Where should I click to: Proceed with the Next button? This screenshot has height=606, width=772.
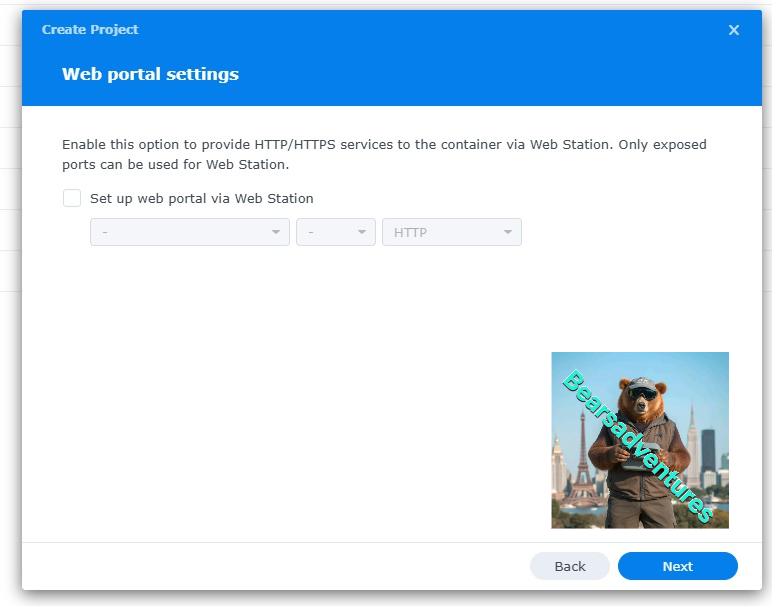click(x=677, y=566)
